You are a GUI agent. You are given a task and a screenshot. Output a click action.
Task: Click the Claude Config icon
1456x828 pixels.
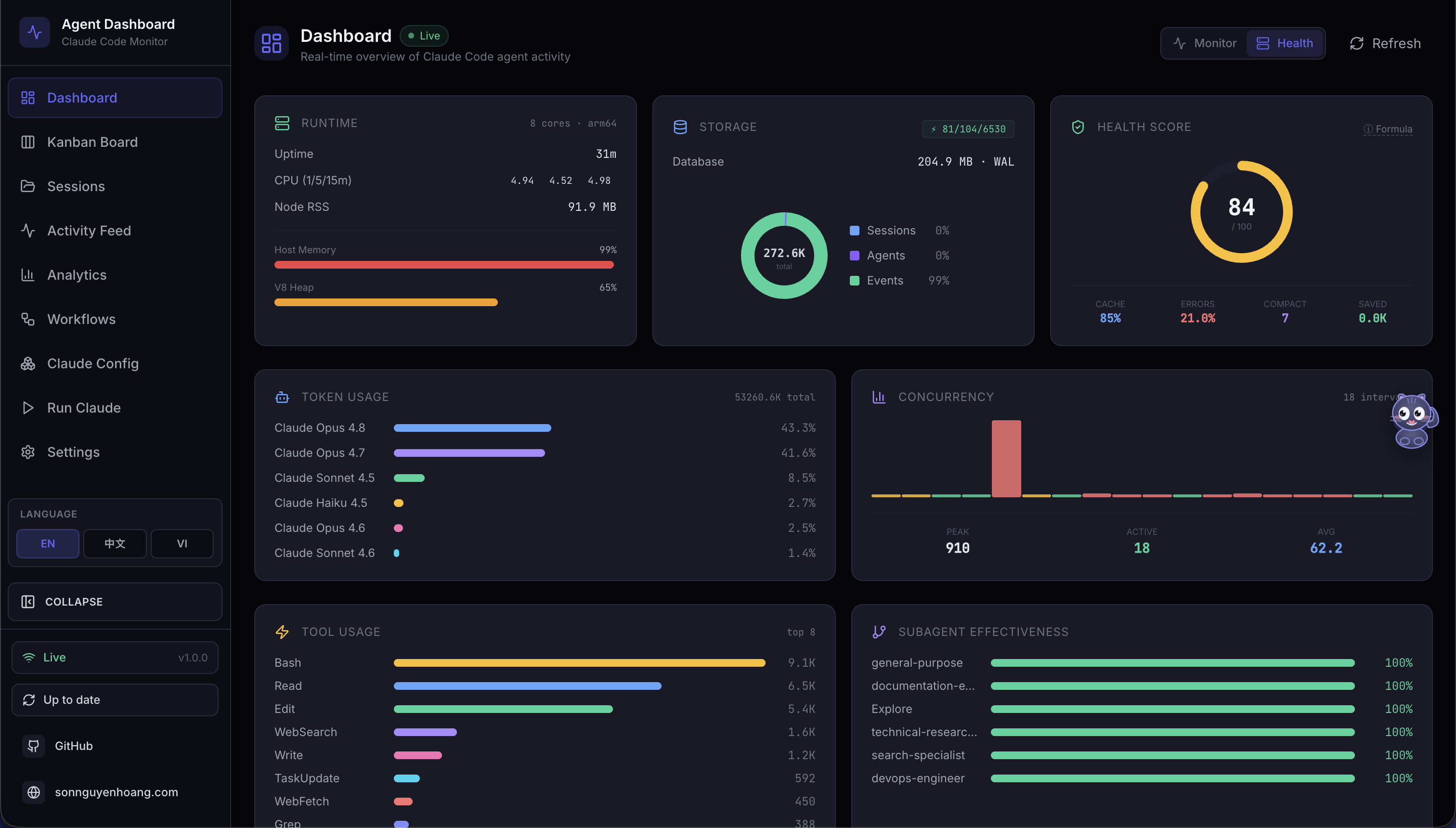(x=28, y=364)
